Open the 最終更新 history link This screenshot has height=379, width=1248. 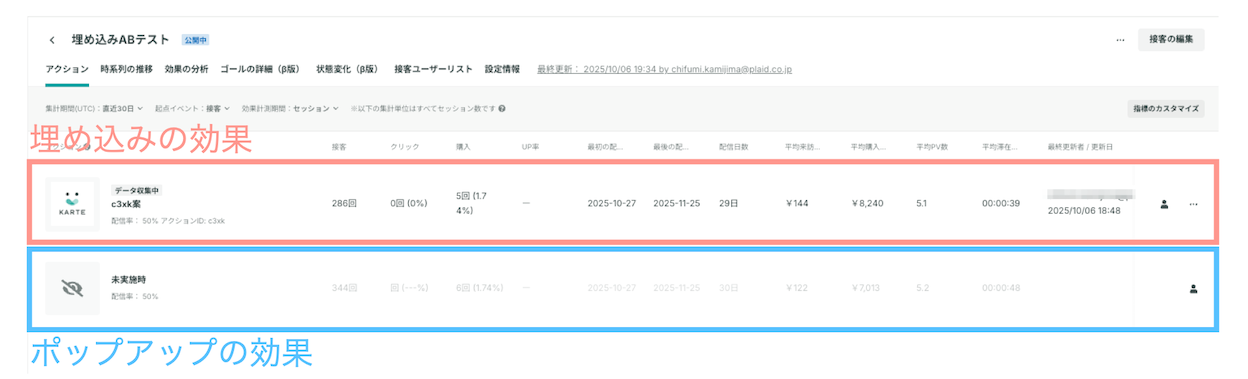(665, 69)
